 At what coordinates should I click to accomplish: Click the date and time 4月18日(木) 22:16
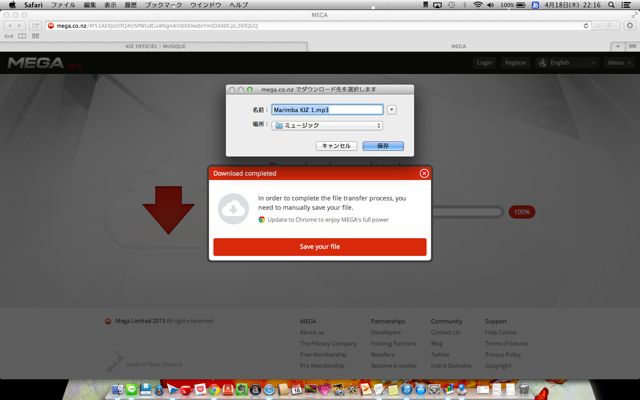(x=572, y=5)
